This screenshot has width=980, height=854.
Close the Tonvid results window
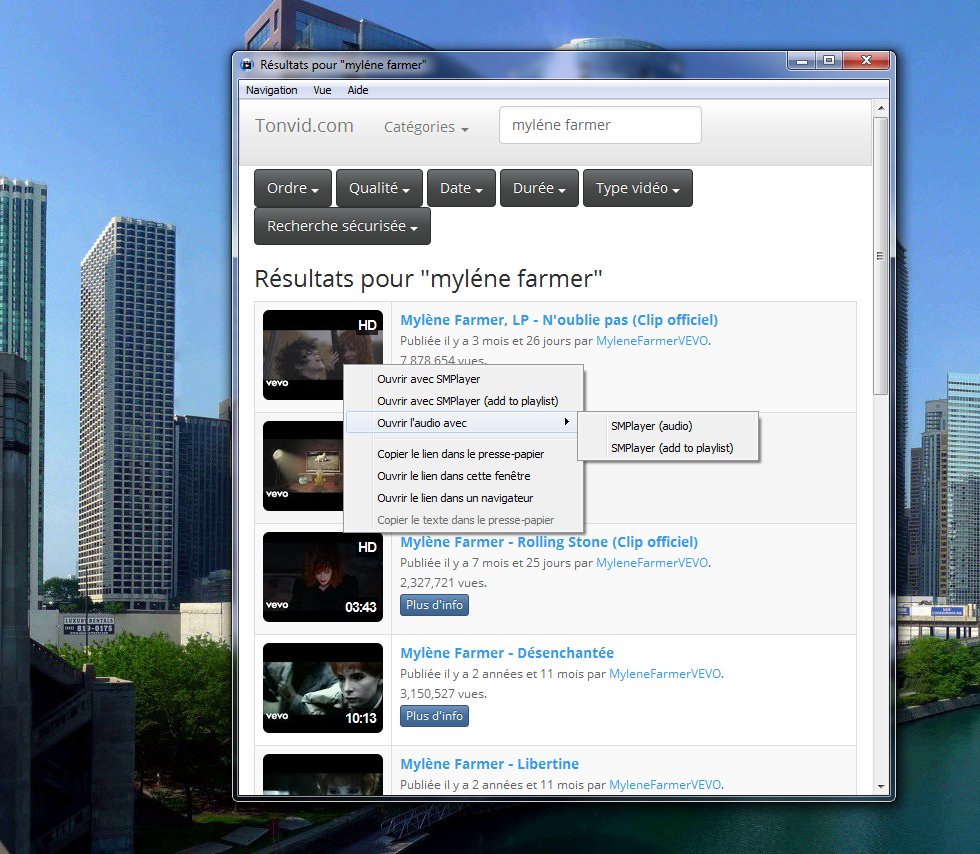866,61
